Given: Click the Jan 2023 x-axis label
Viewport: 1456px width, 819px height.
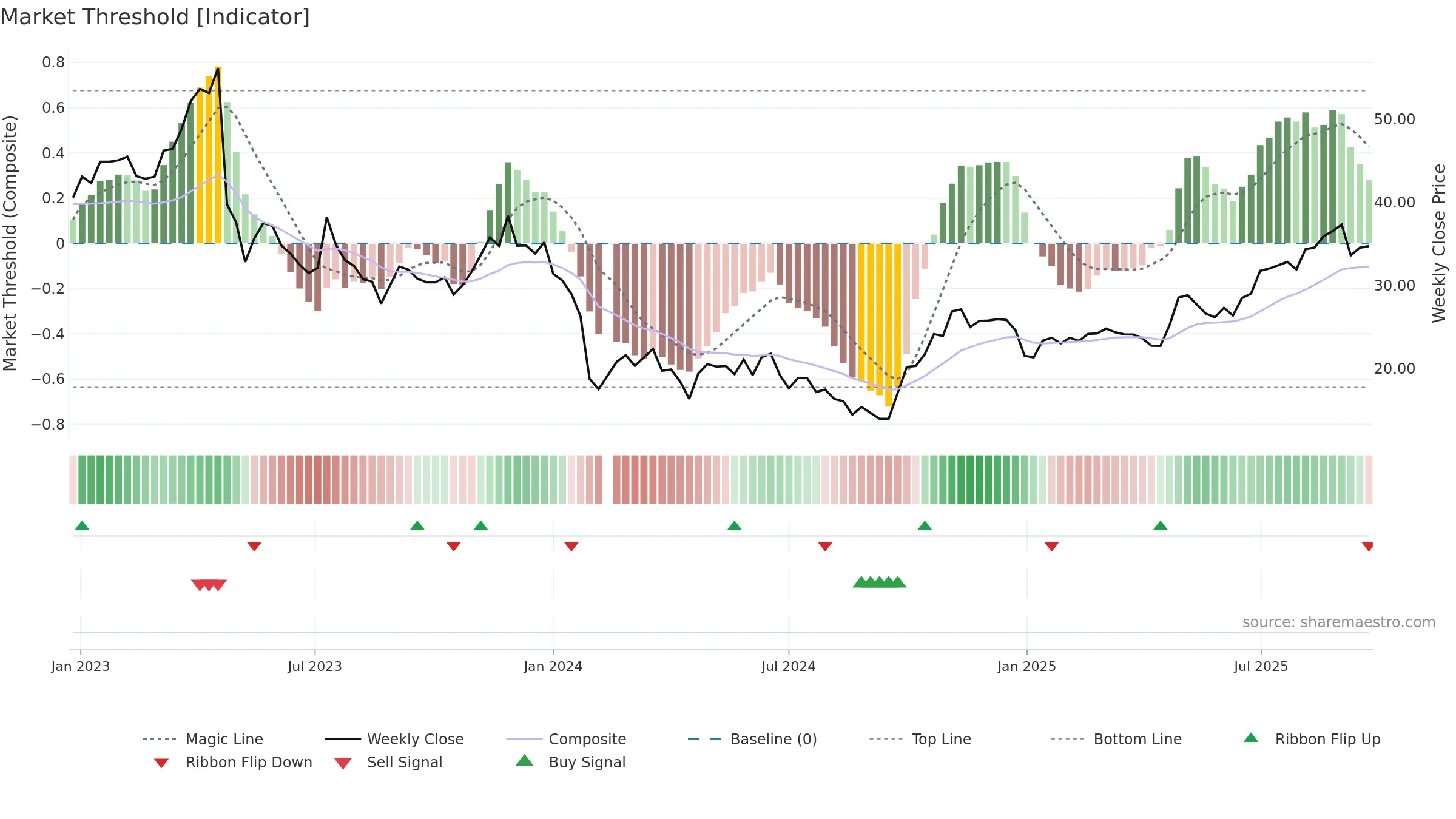Looking at the screenshot, I should click(81, 667).
